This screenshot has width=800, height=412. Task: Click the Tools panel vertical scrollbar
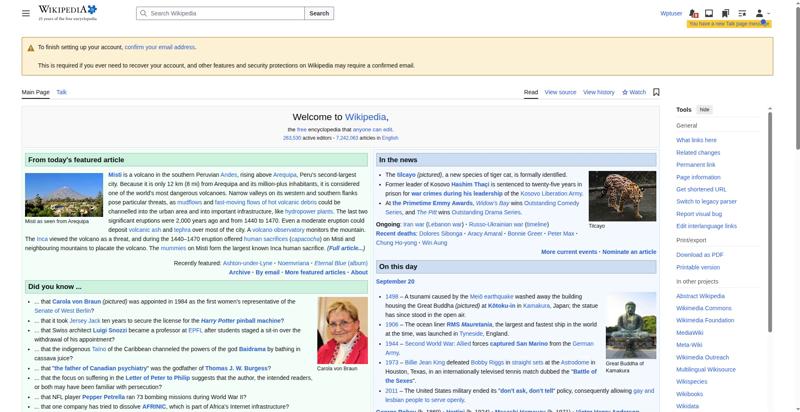pos(770,222)
